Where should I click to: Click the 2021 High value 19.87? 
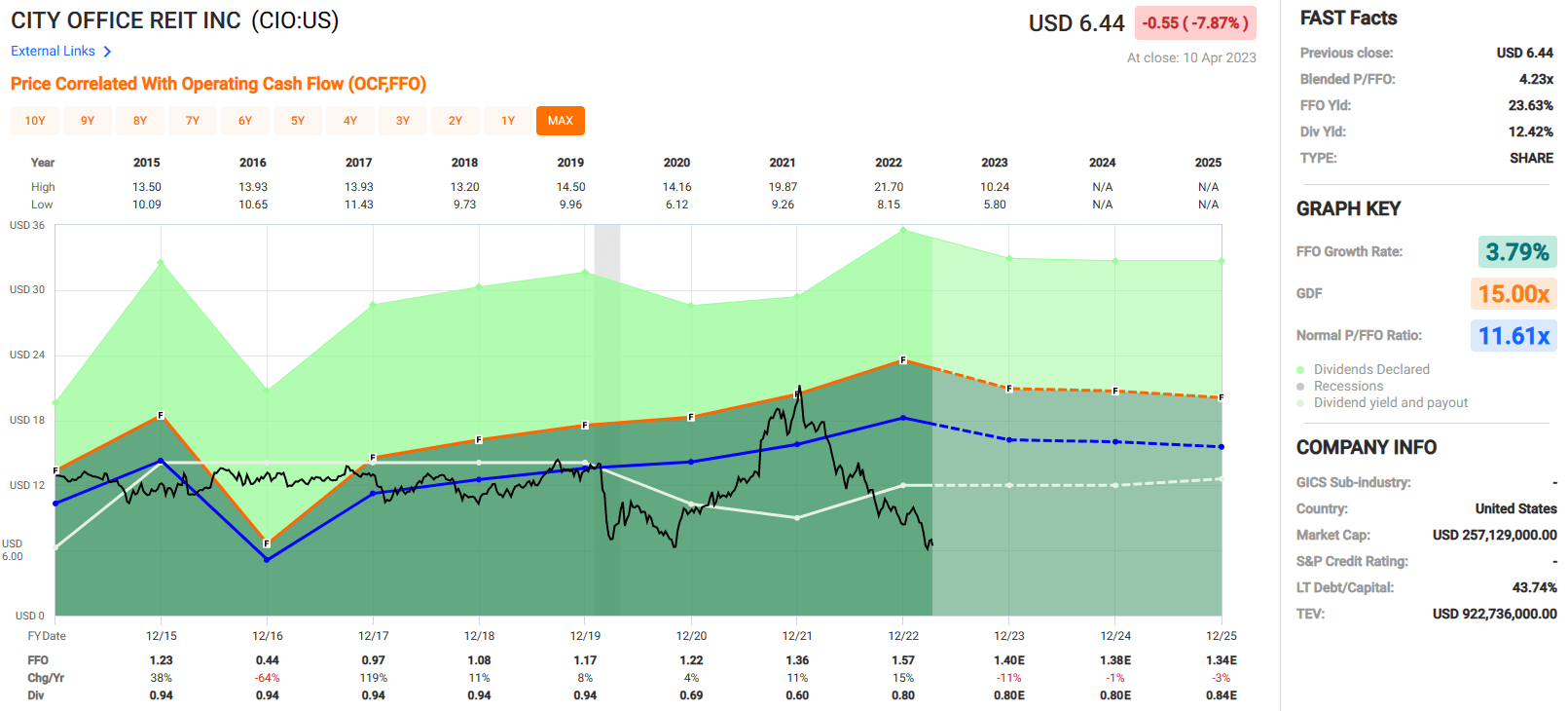pos(783,187)
